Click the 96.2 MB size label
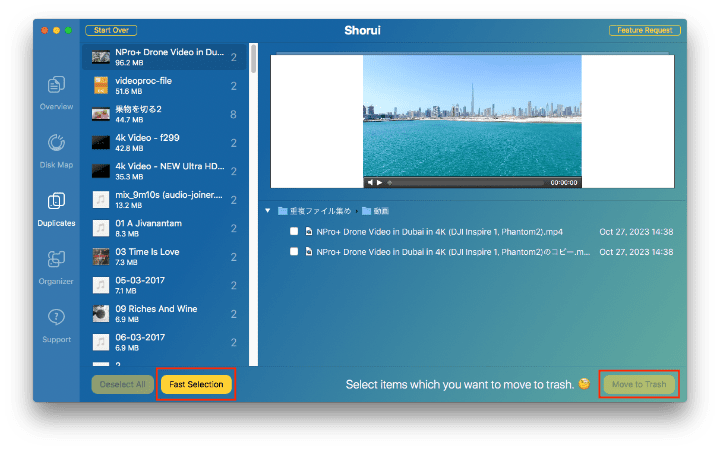This screenshot has height=449, width=720. click(129, 63)
